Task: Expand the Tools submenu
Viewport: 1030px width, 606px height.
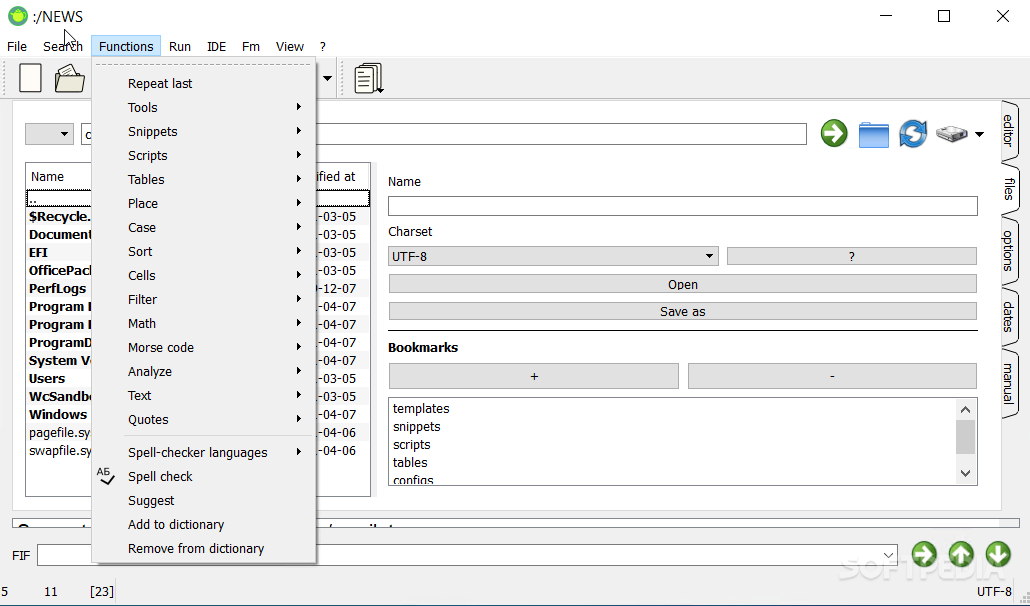Action: [204, 107]
